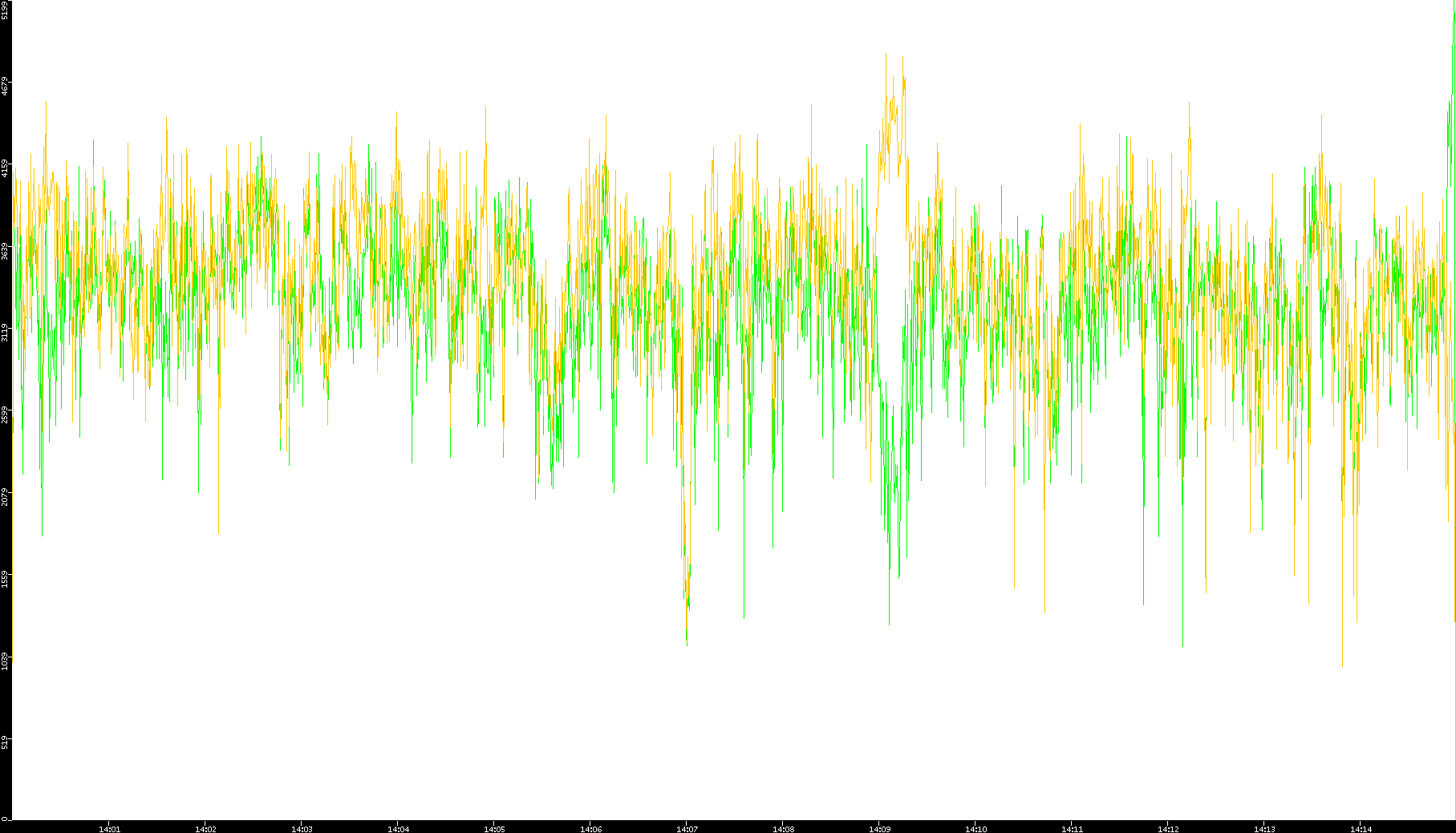Click the 5199 value on the vertical axis
The height and width of the screenshot is (833, 1456).
click(5, 10)
